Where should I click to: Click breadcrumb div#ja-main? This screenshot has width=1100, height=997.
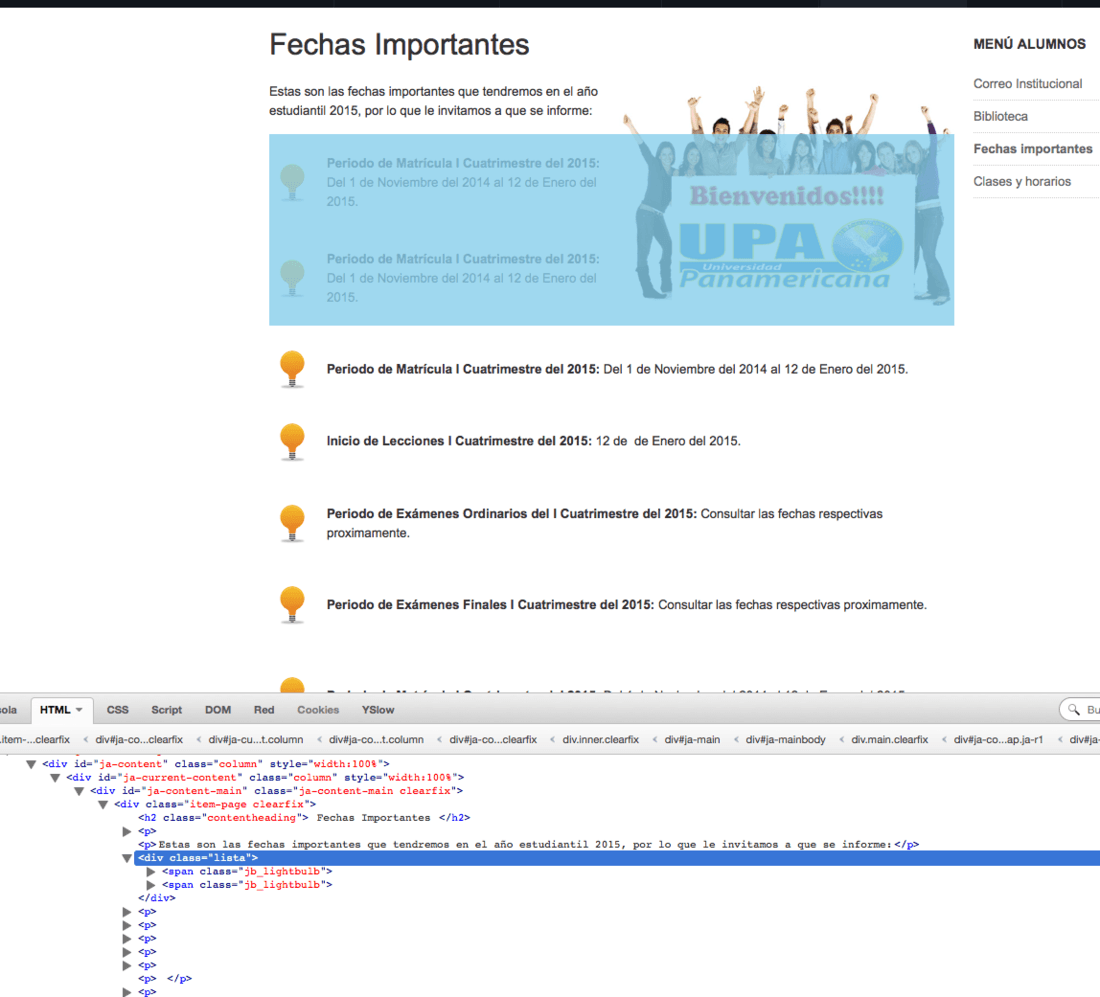(692, 740)
